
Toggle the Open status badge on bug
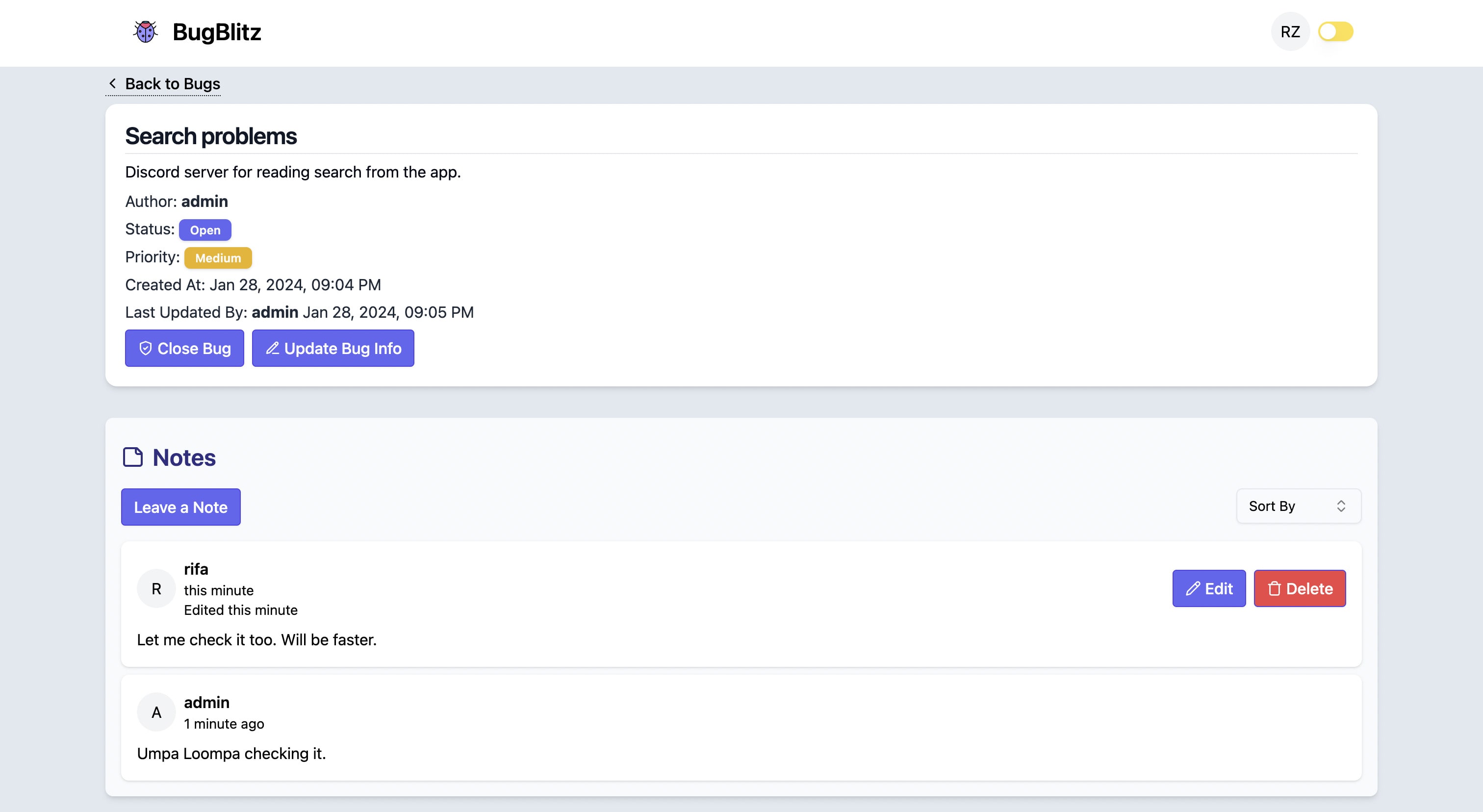pyautogui.click(x=205, y=229)
